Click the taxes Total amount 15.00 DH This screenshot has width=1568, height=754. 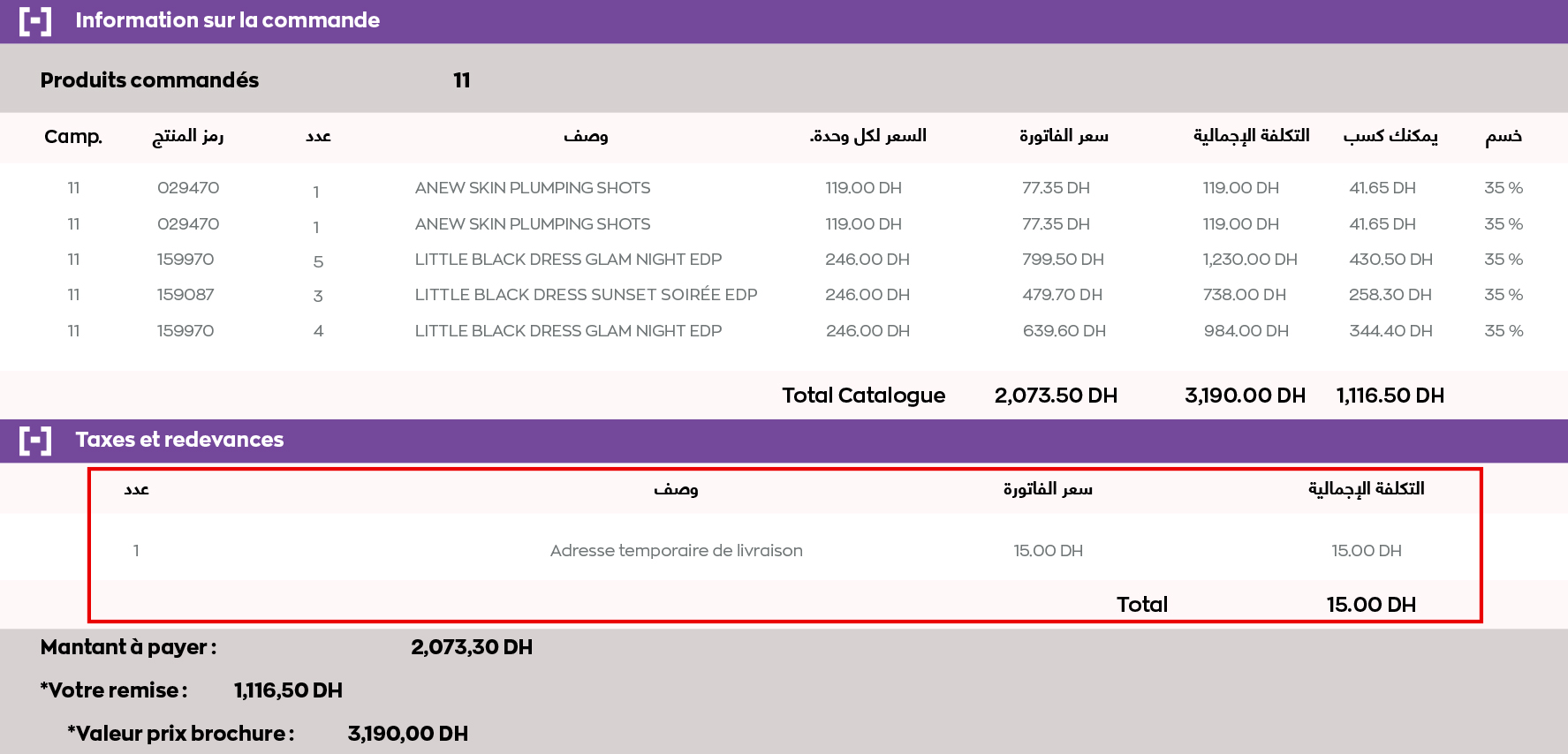tap(1371, 605)
